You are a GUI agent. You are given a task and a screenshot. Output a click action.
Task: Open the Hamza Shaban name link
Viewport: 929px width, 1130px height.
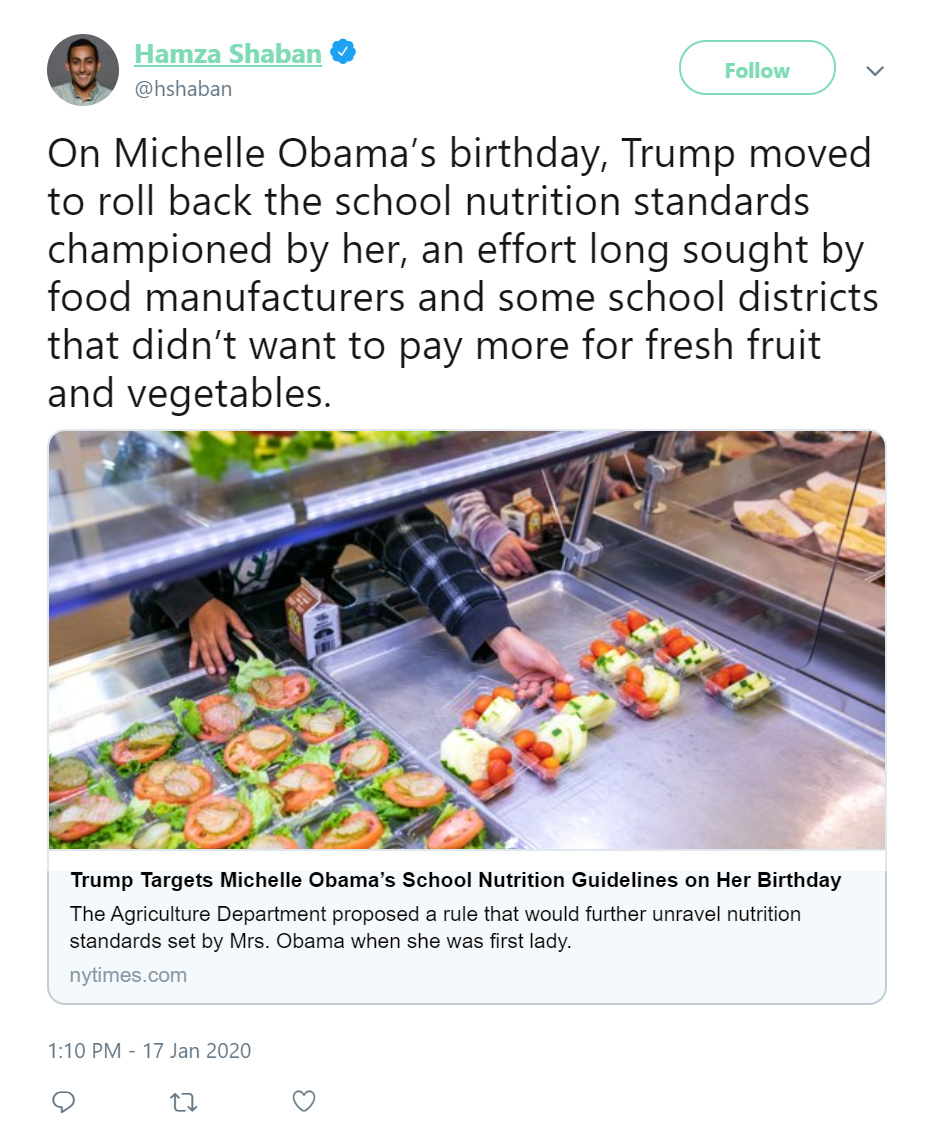(x=228, y=54)
